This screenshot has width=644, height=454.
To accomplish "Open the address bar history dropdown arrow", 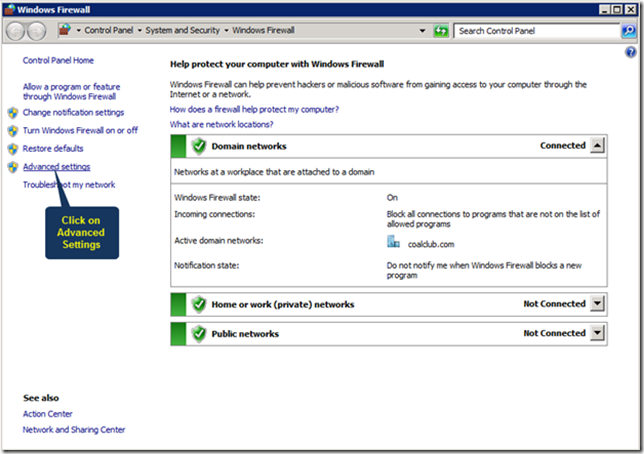I will 422,31.
